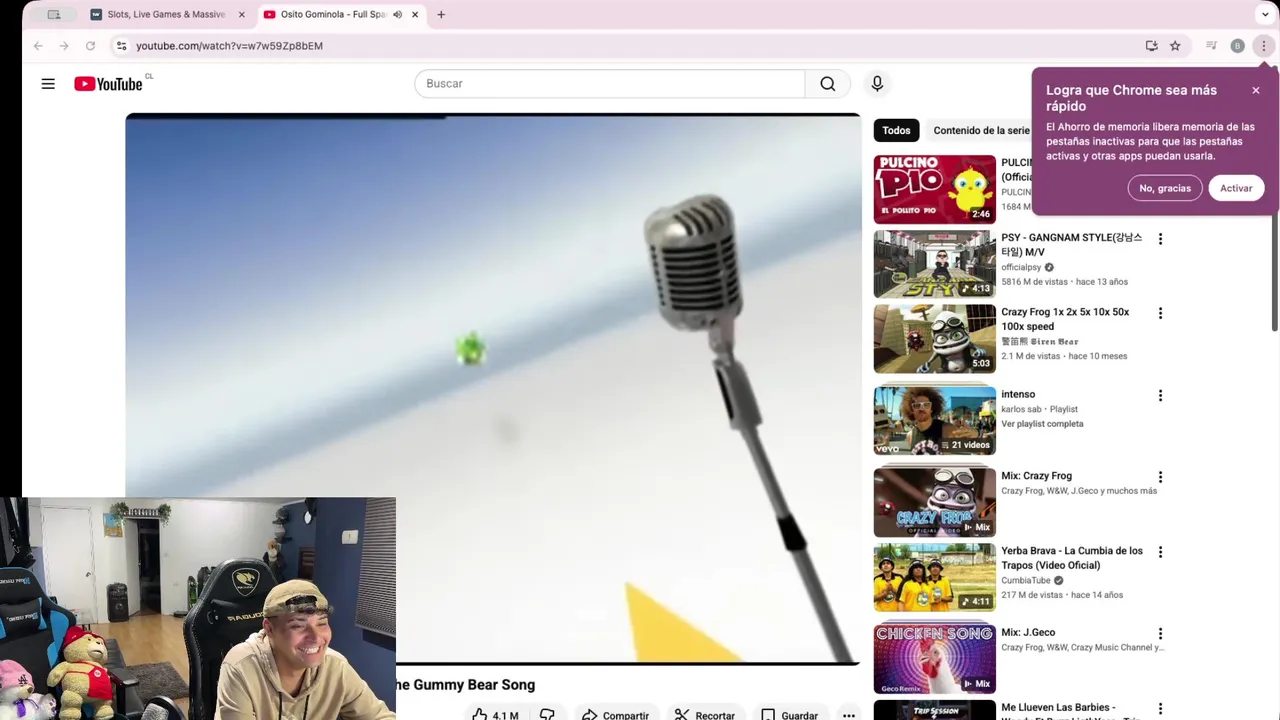Open the Pulcino Pio video thumbnail

935,189
